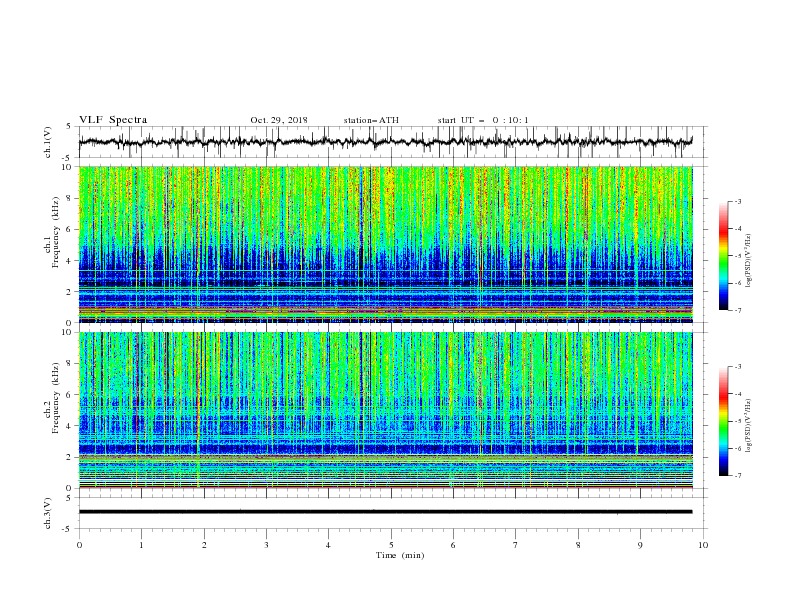Click time axis tick label "5"
Screen dimensions: 792x612
pyautogui.click(x=391, y=545)
